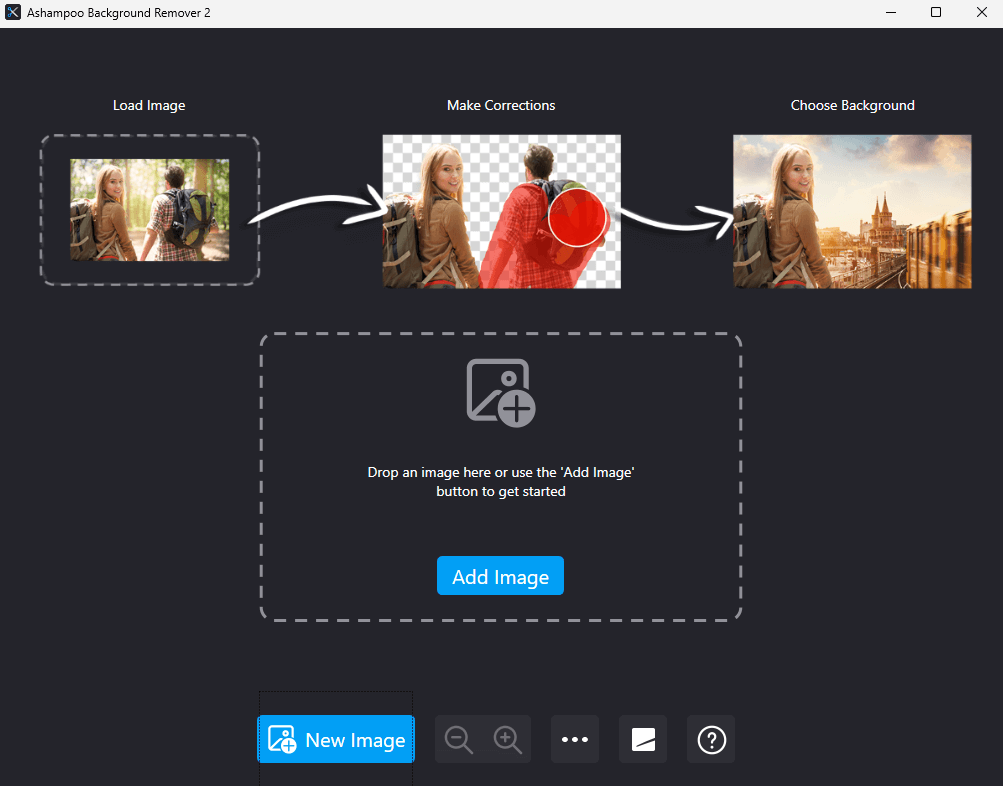Screen dimensions: 1003x786
Task: Select the Zoom Out icon
Action: tap(458, 739)
